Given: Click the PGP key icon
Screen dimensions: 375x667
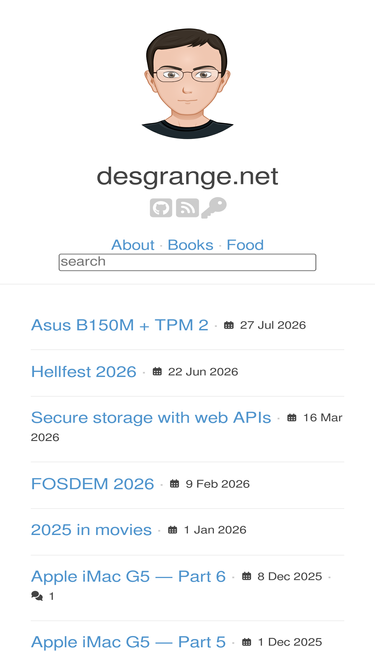Looking at the screenshot, I should tap(214, 208).
